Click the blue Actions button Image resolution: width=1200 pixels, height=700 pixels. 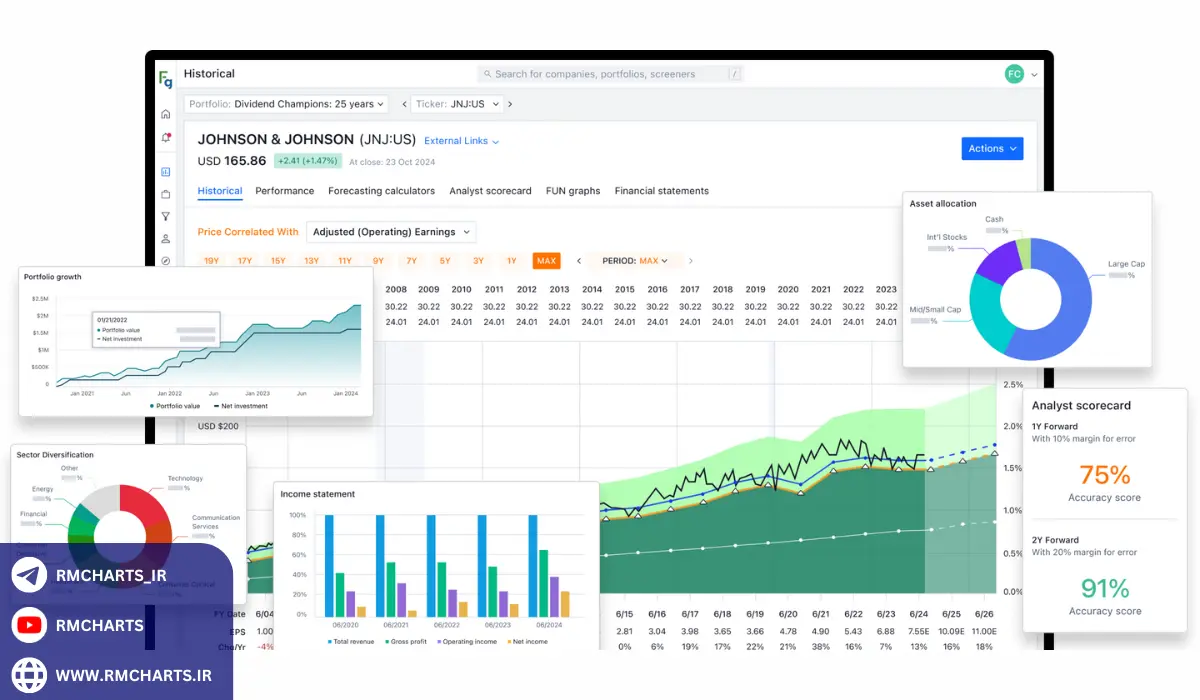[991, 149]
